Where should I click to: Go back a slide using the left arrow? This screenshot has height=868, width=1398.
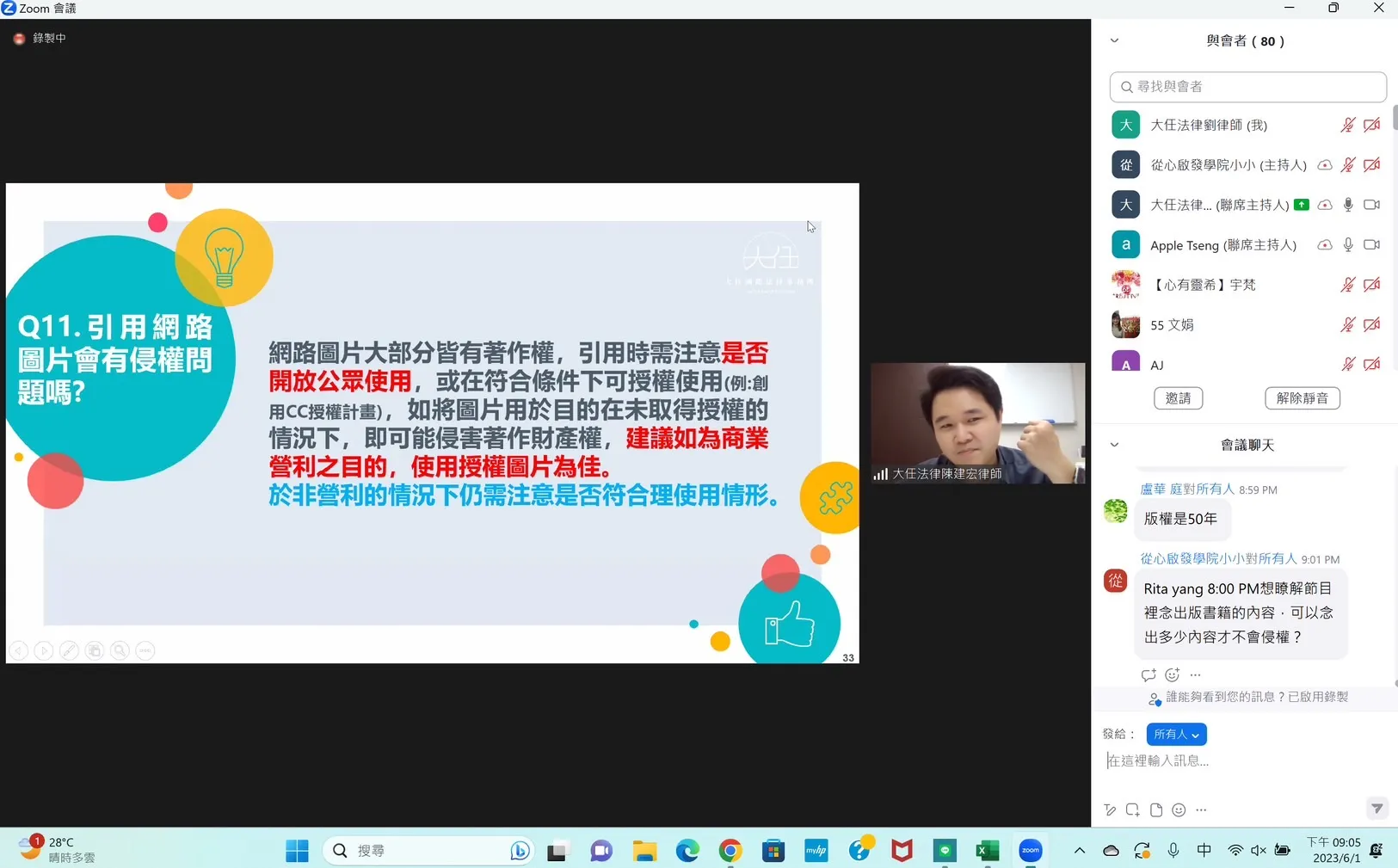[19, 651]
